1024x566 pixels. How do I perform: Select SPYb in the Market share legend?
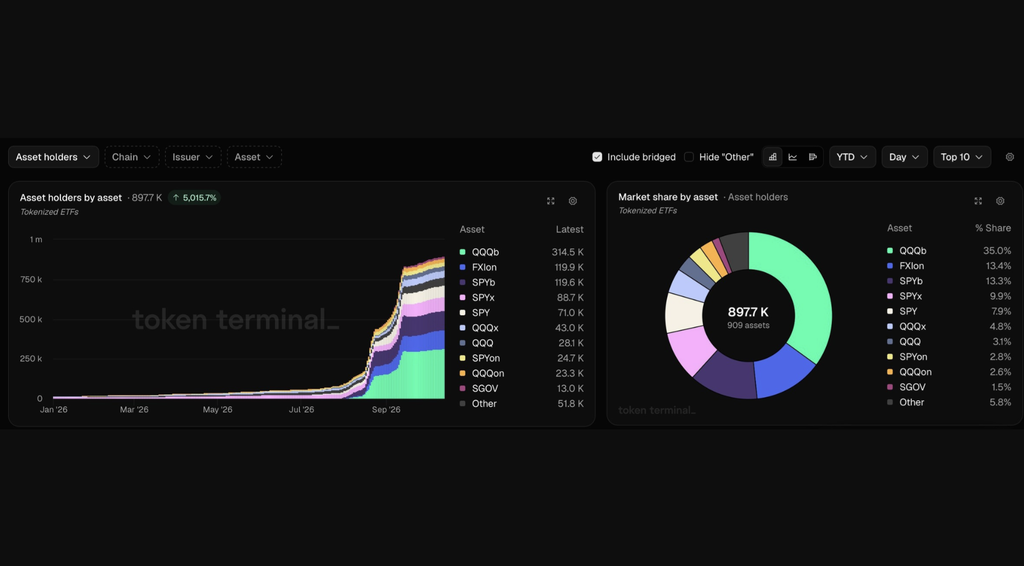[910, 281]
